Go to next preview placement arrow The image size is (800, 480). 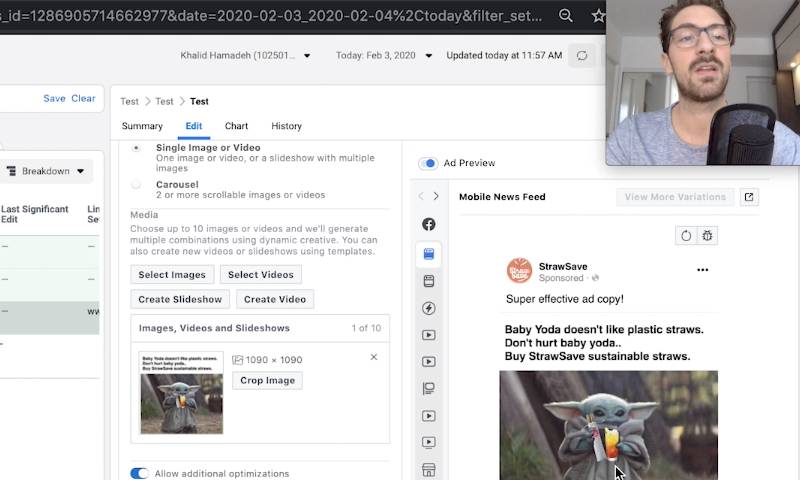(436, 196)
